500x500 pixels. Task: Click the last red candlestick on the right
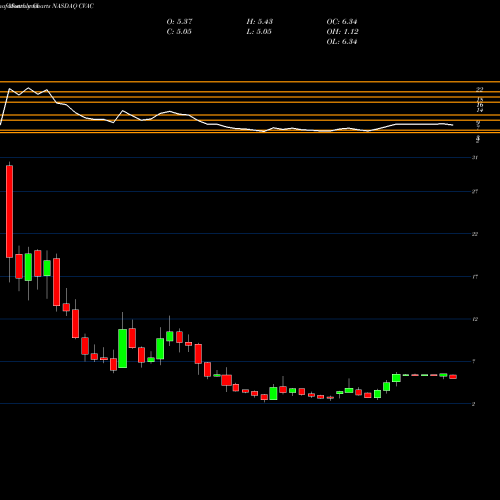453,377
